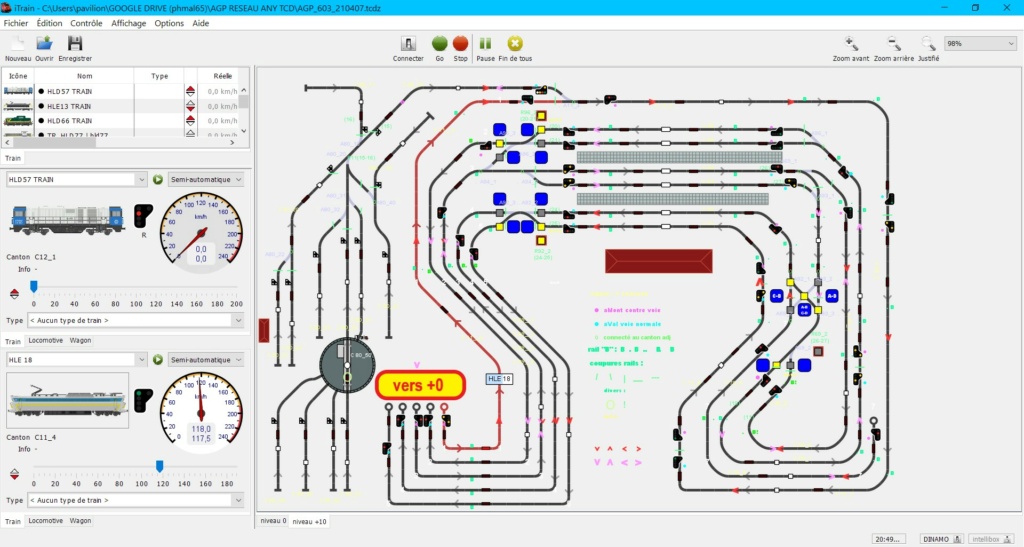Click the Justifié zoom-fit icon

click(x=928, y=44)
